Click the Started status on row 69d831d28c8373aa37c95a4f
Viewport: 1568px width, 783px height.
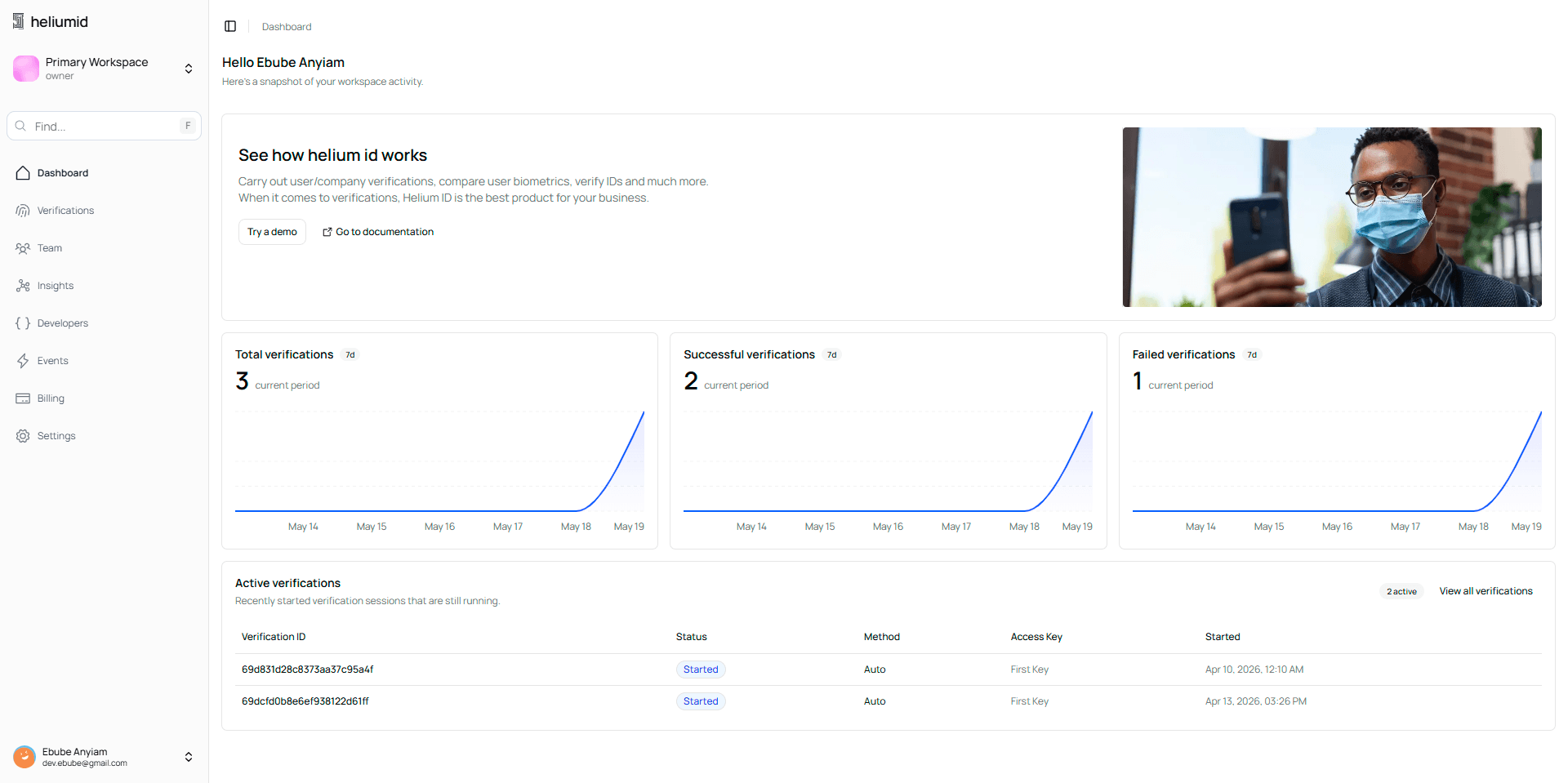click(x=701, y=670)
